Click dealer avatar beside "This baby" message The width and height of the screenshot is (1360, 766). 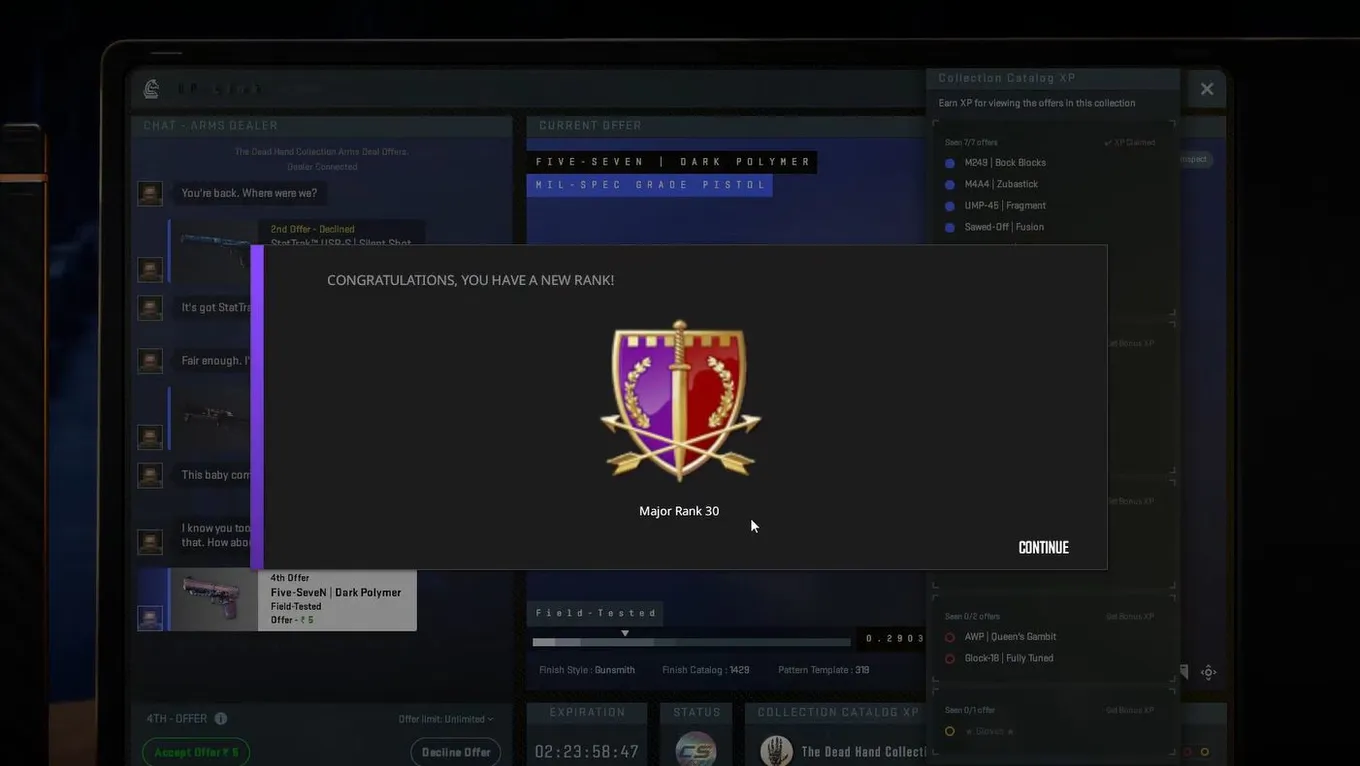click(x=150, y=475)
